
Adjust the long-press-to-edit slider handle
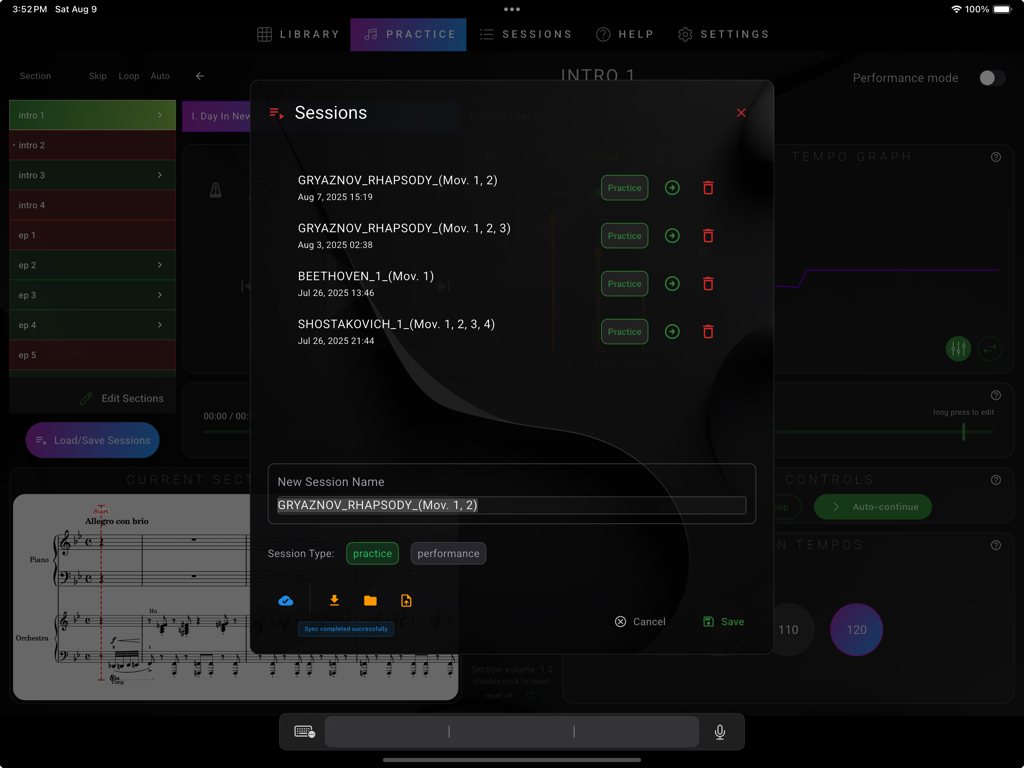pyautogui.click(x=963, y=432)
